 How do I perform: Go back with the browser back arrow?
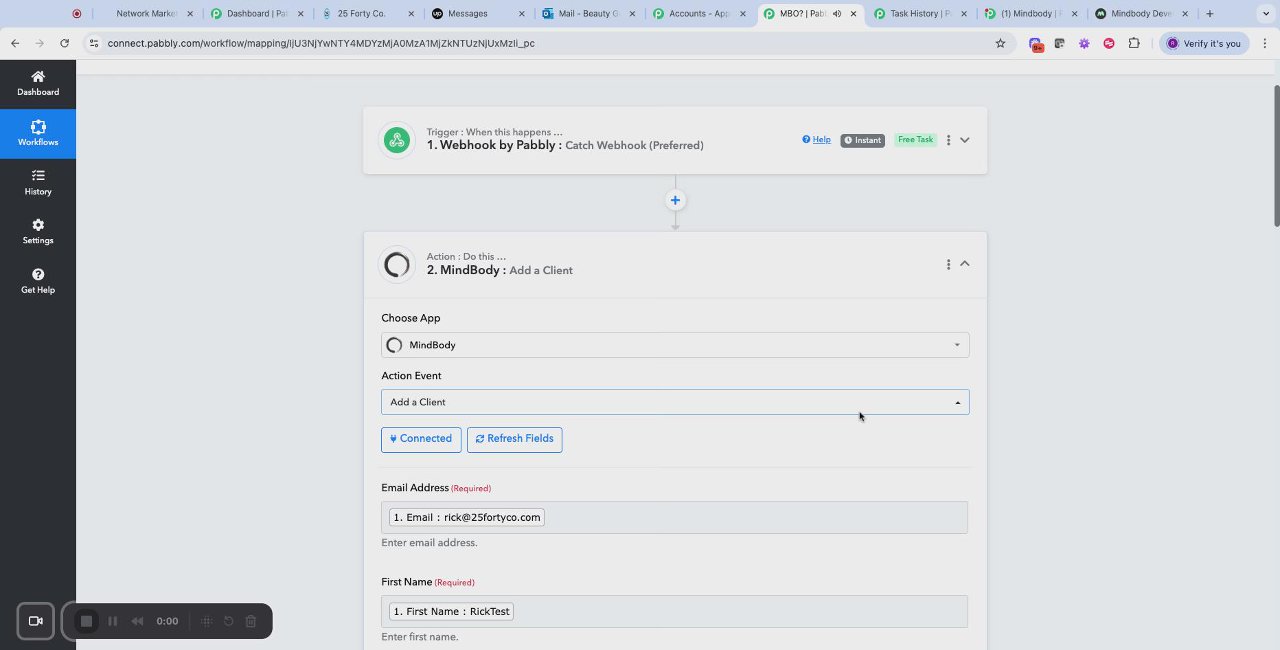pyautogui.click(x=15, y=43)
